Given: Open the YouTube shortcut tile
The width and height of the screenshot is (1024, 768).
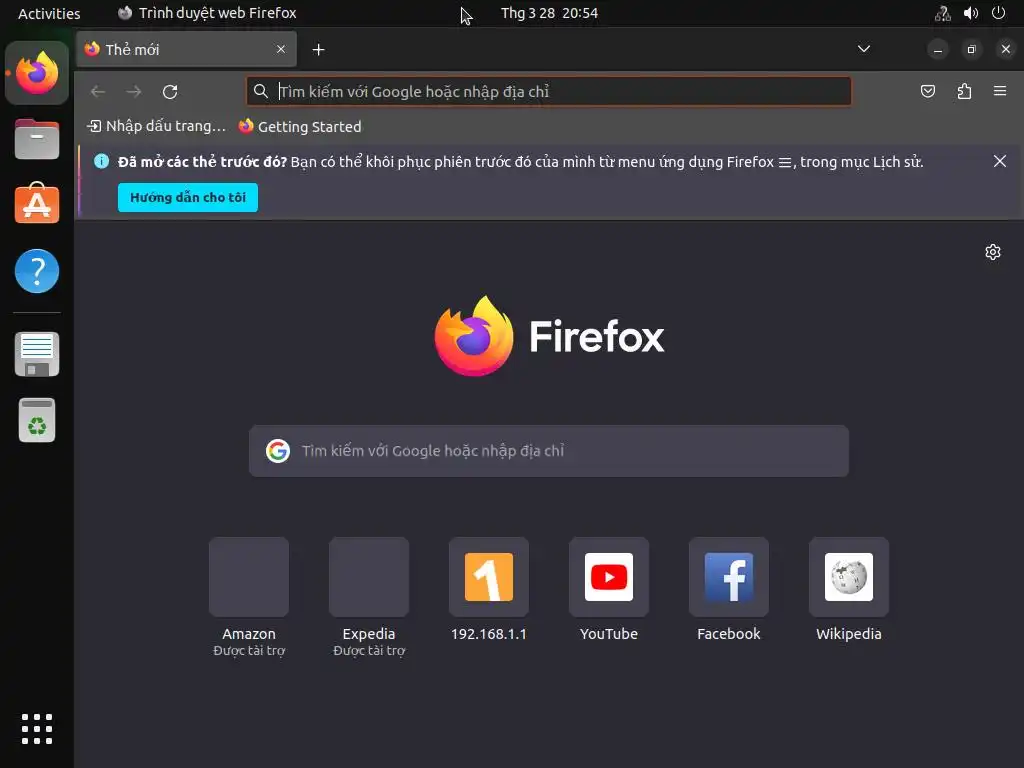Looking at the screenshot, I should [609, 577].
